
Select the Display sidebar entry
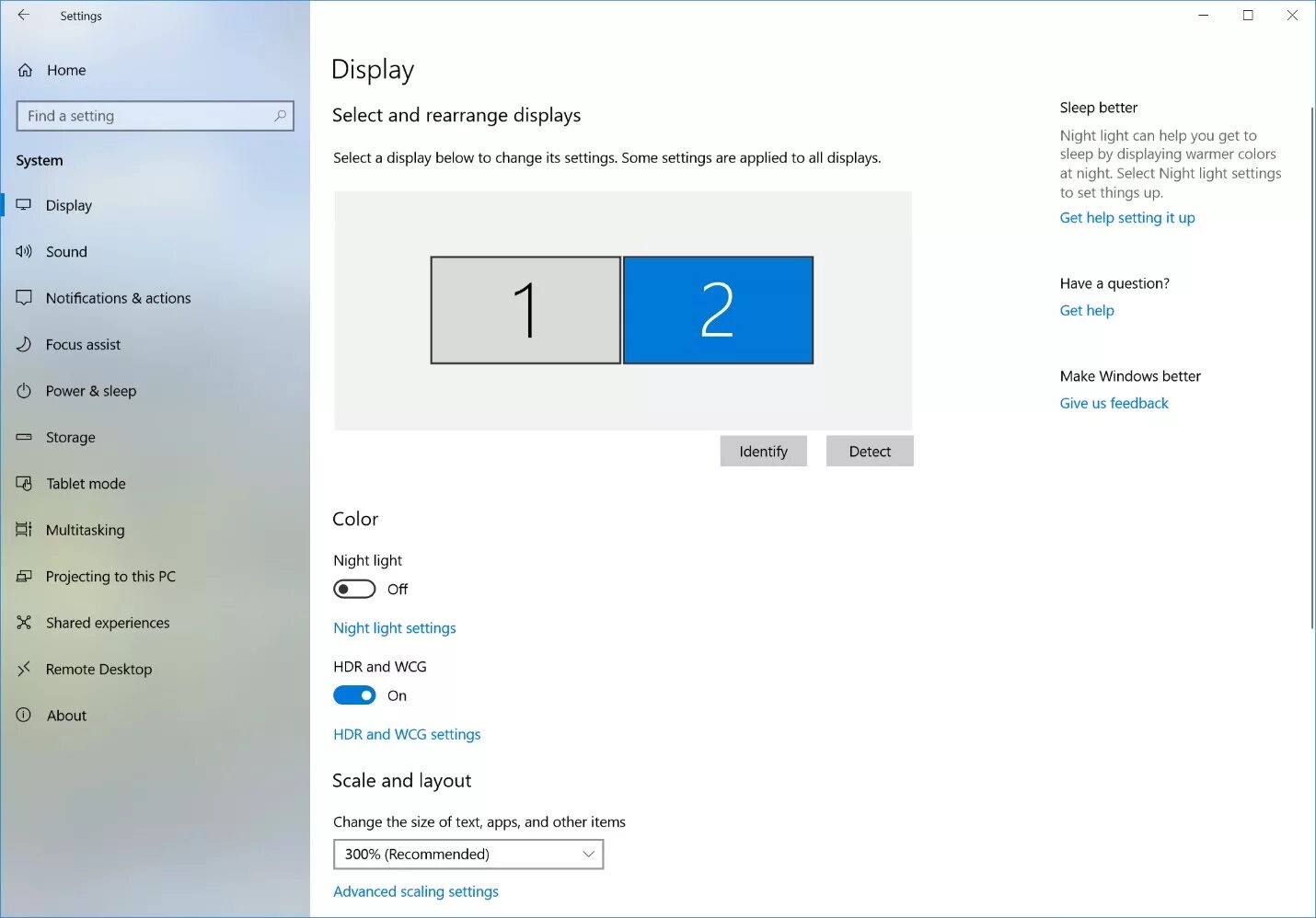(69, 205)
